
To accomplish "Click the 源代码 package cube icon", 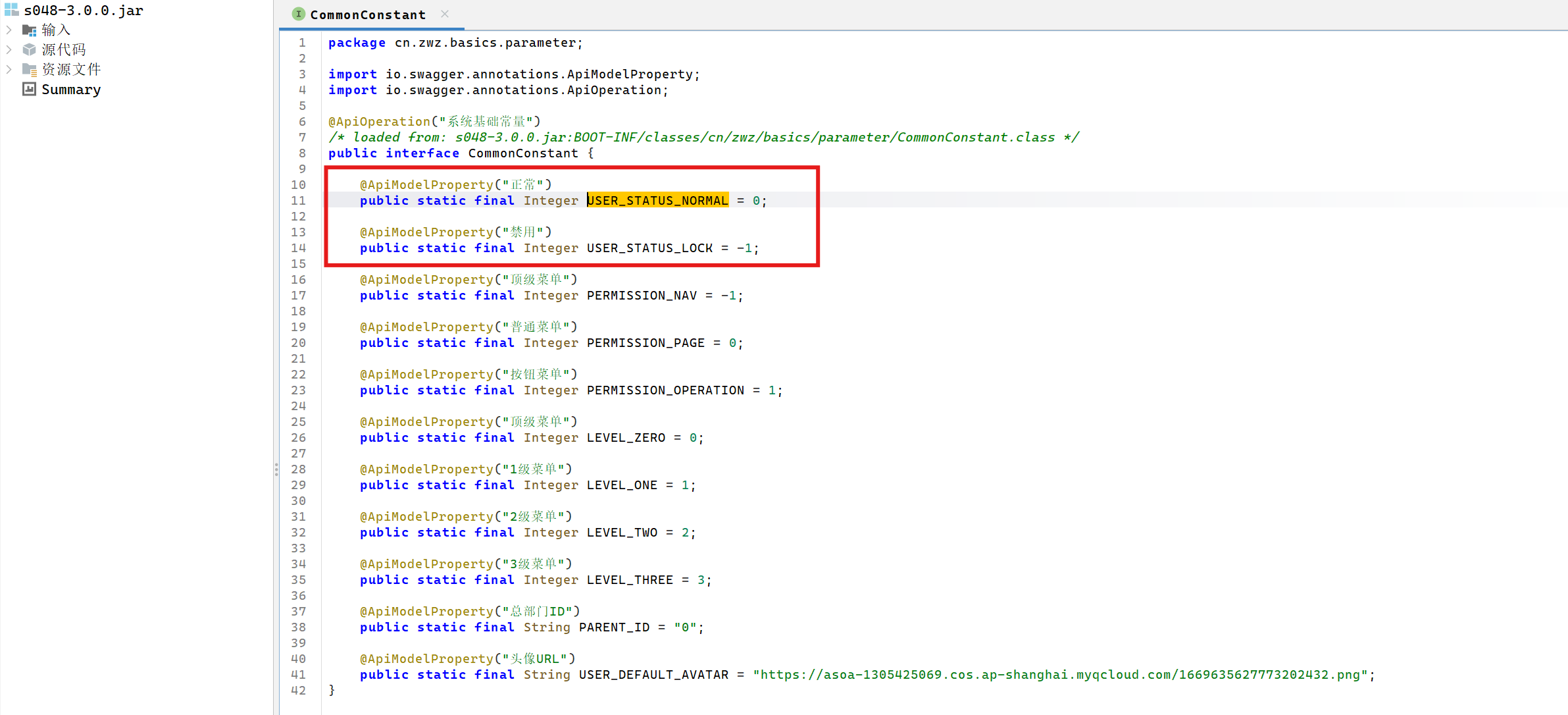I will pos(29,49).
